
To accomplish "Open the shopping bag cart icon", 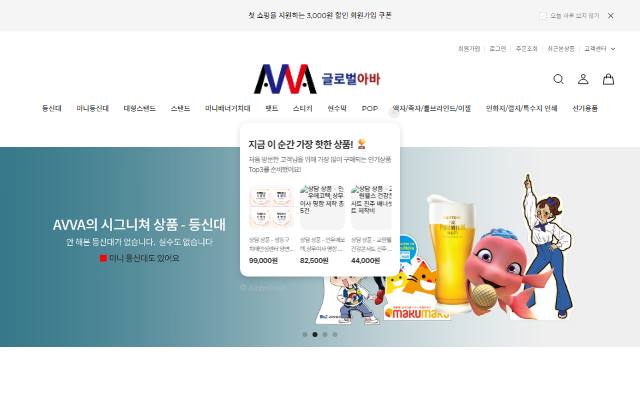I will point(608,79).
